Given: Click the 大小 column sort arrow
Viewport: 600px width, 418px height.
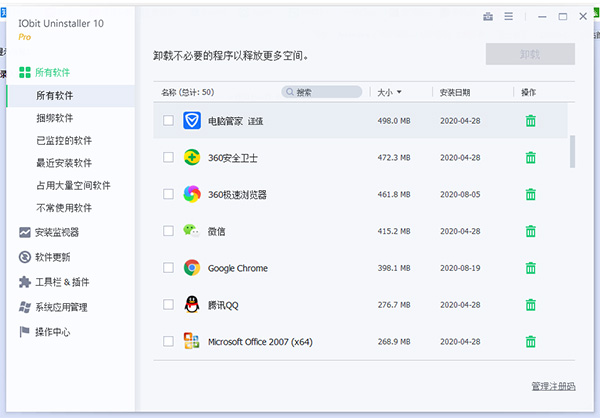Looking at the screenshot, I should tap(399, 92).
